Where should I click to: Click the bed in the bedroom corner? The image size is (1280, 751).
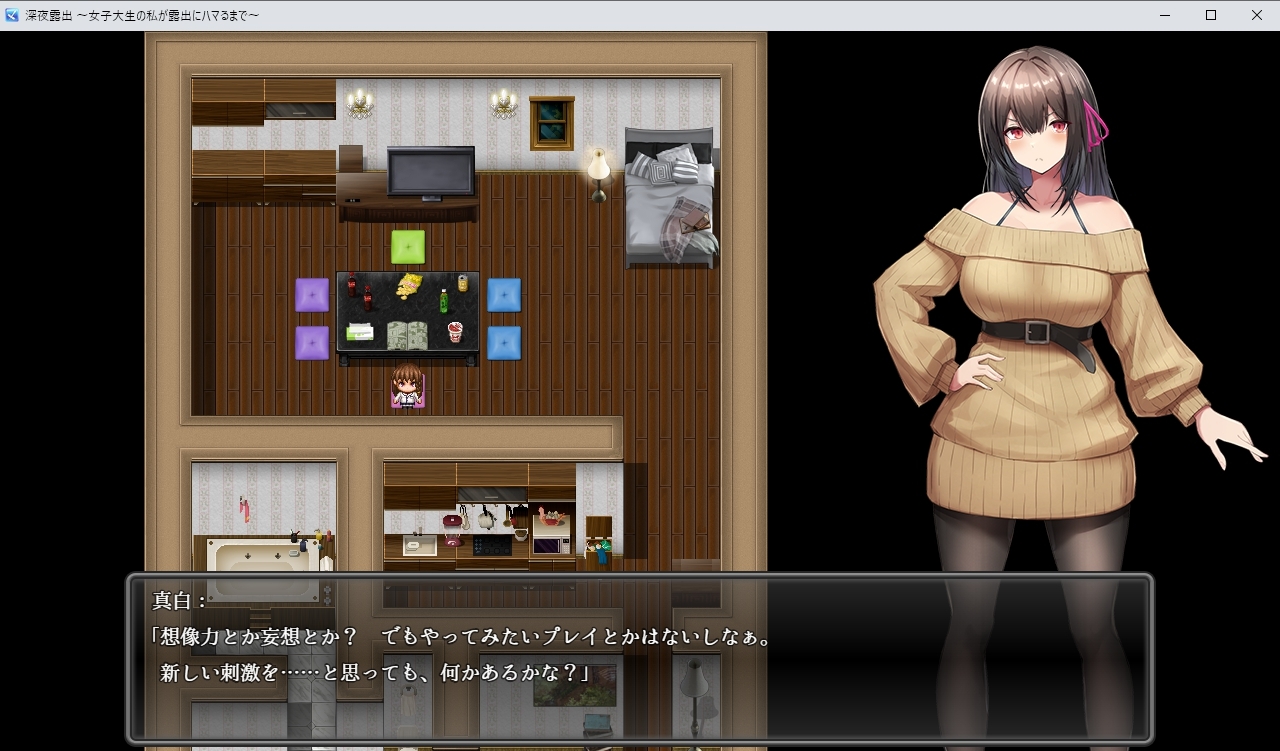(x=670, y=197)
